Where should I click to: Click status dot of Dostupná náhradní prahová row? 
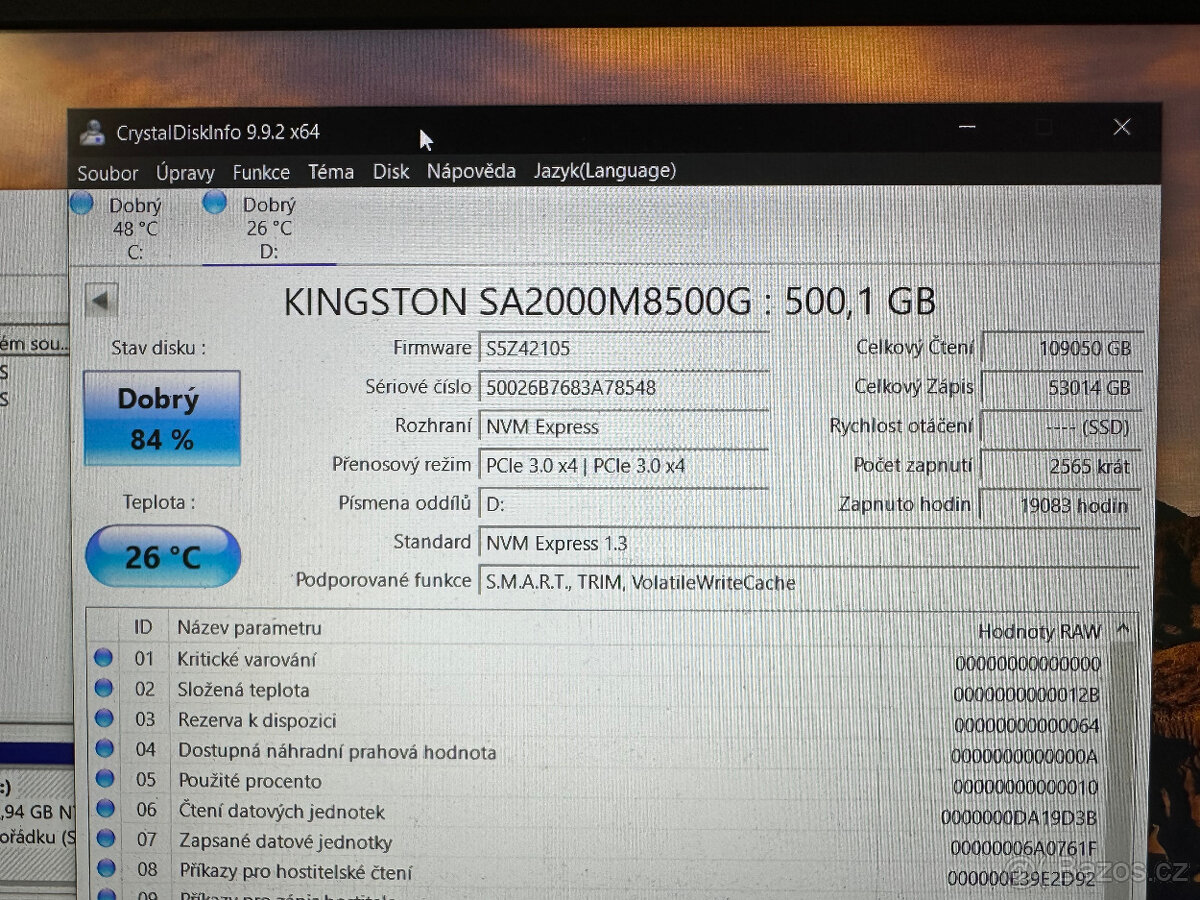click(104, 748)
